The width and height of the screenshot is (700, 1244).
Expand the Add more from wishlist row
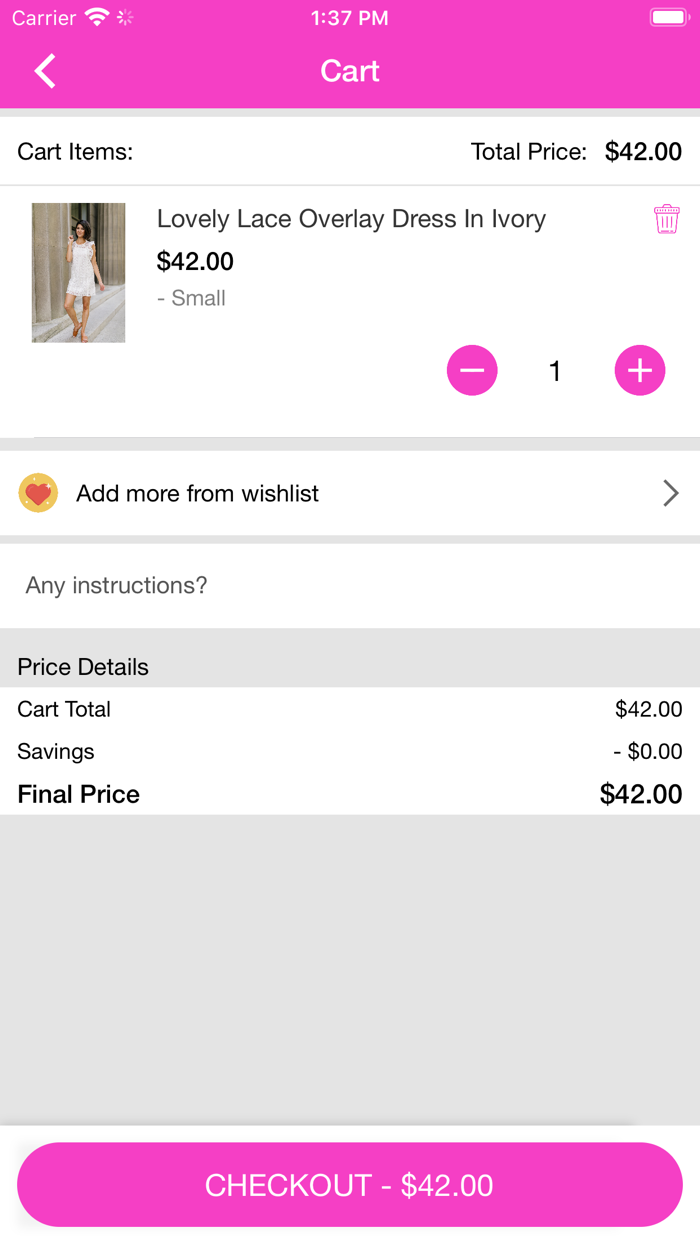click(x=350, y=492)
